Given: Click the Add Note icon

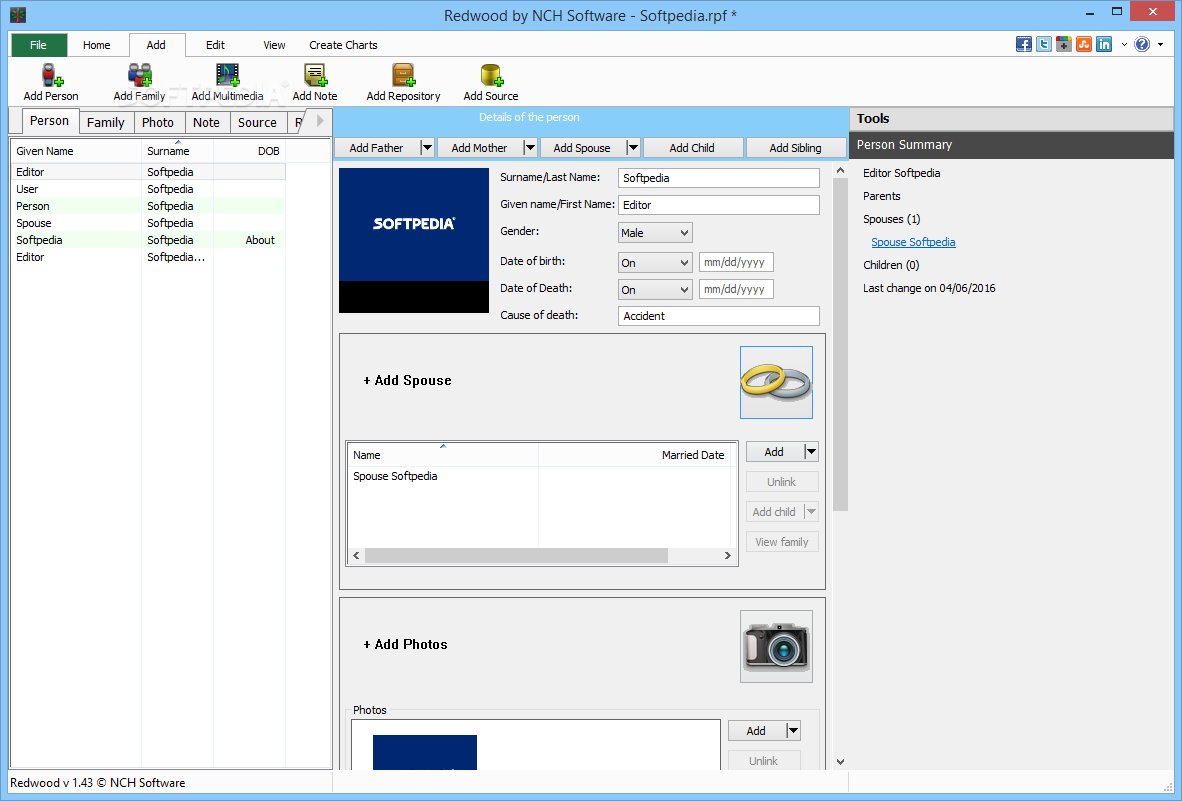Looking at the screenshot, I should tap(315, 75).
